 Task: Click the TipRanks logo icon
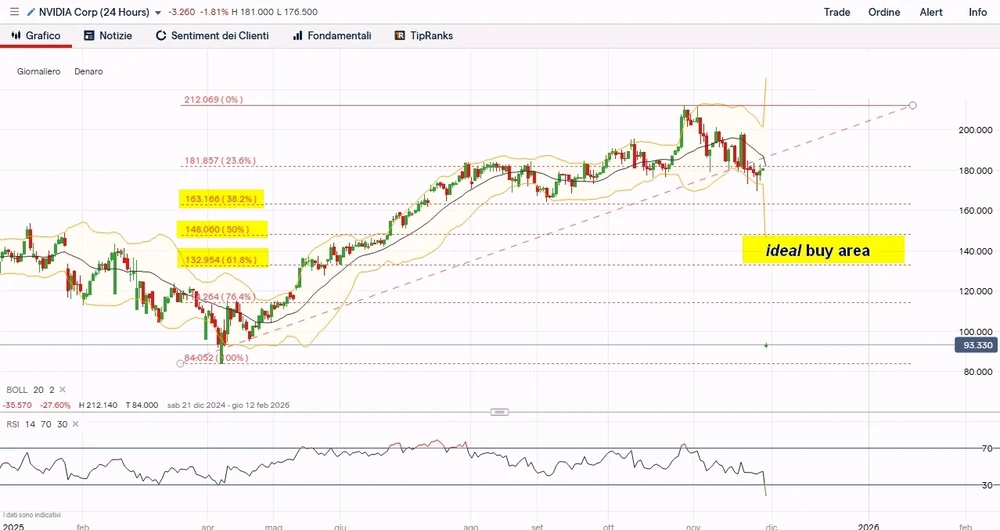tap(400, 36)
